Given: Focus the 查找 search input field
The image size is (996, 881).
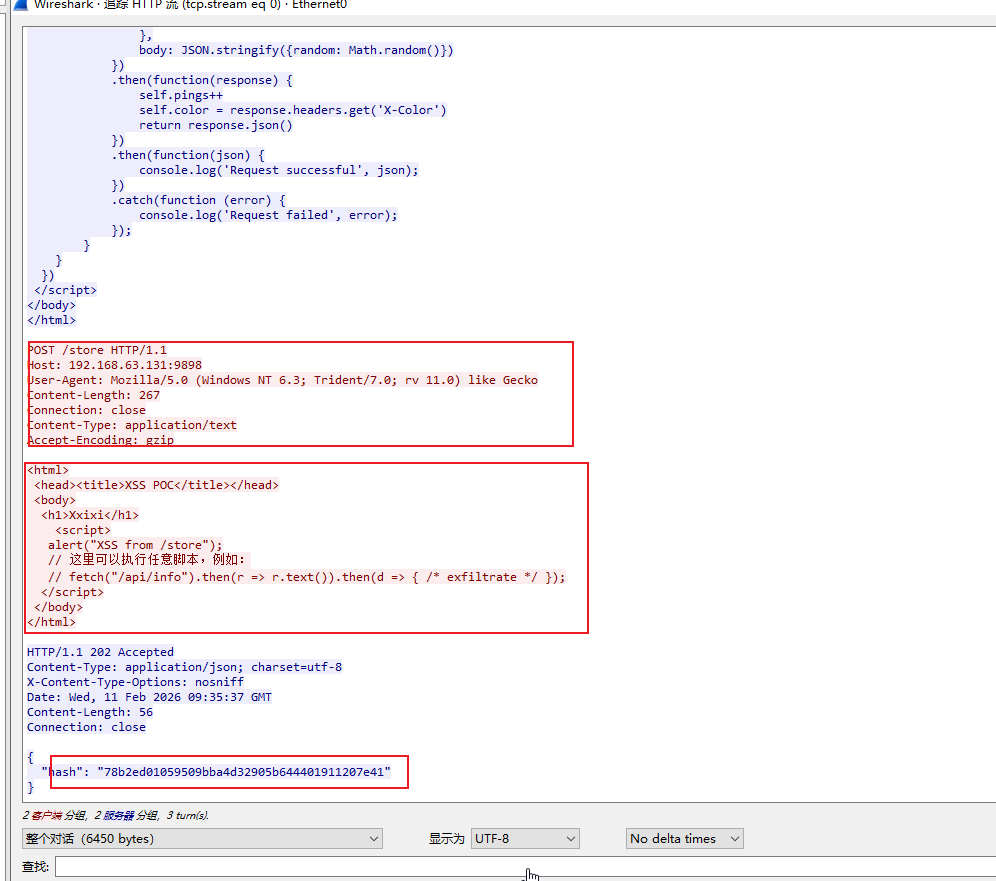Looking at the screenshot, I should (525, 866).
